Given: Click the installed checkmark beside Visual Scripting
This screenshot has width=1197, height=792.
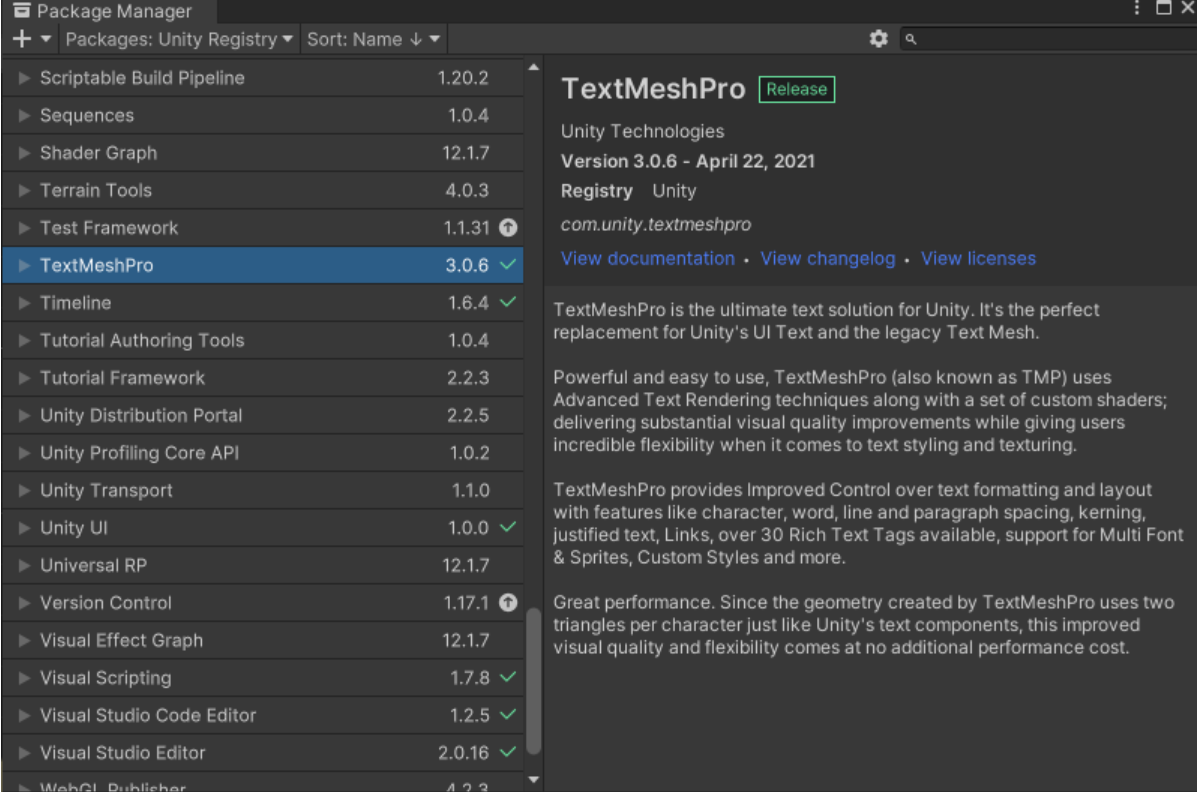Looking at the screenshot, I should [508, 677].
